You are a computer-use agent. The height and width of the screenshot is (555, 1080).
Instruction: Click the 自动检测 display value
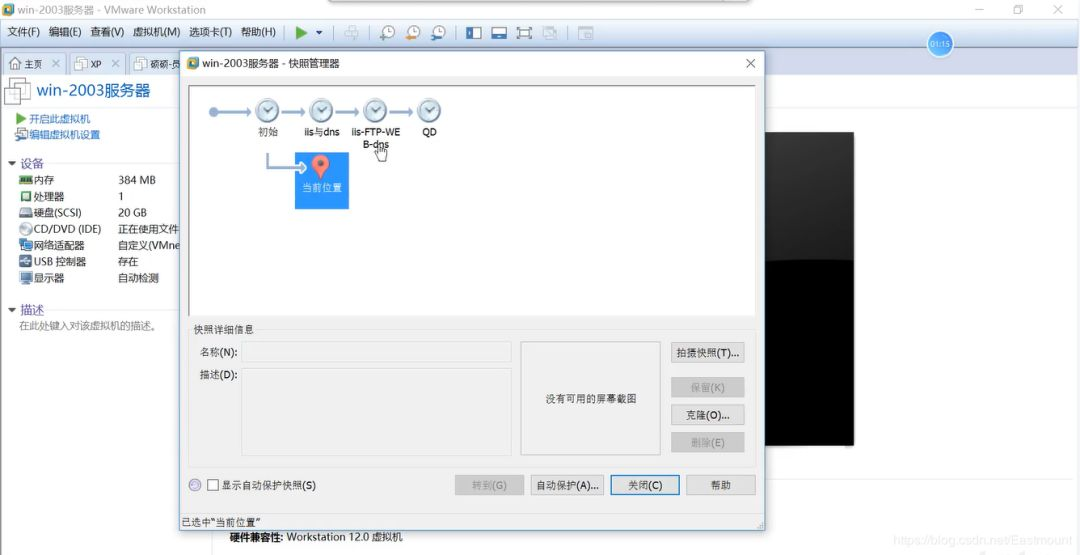coord(138,278)
